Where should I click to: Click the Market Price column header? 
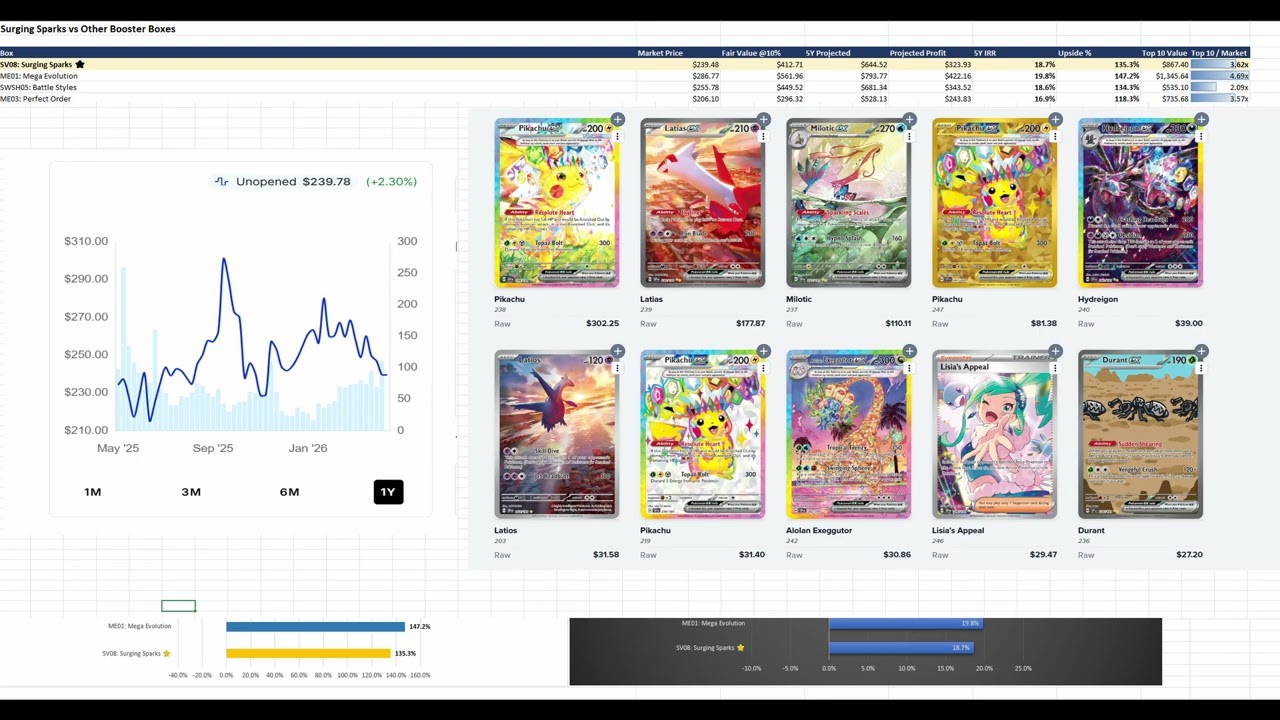click(660, 53)
